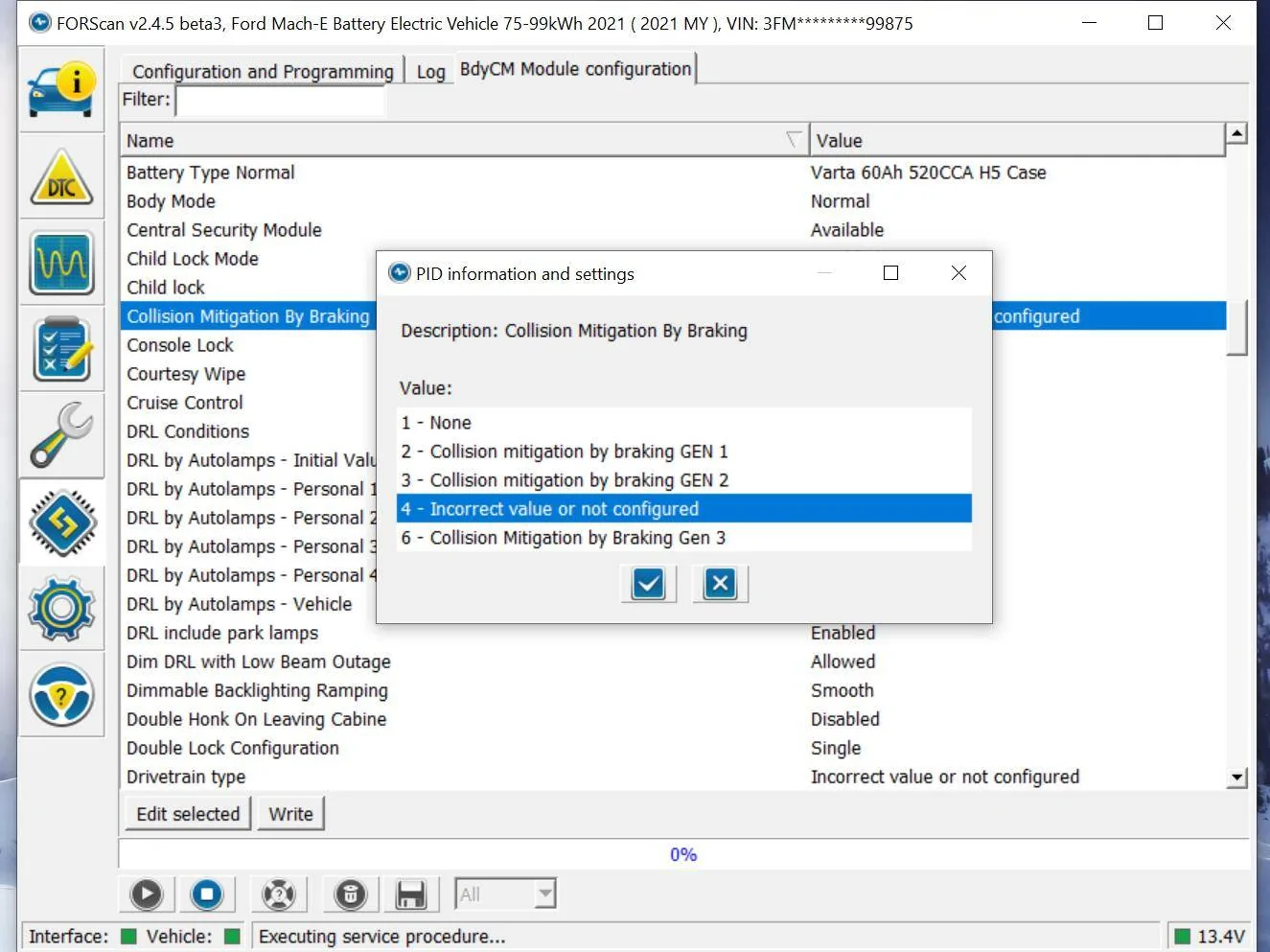Screen dimensions: 1270x952
Task: Click the Filter text field
Action: pos(280,100)
